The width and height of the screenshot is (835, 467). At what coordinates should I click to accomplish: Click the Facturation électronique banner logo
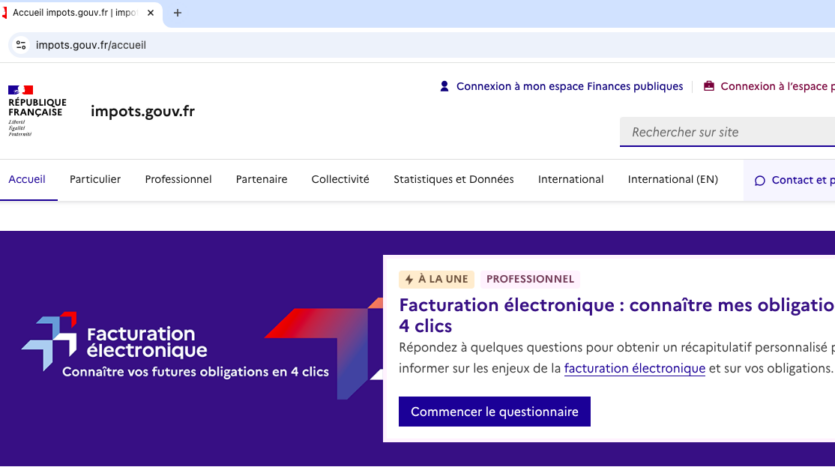115,341
